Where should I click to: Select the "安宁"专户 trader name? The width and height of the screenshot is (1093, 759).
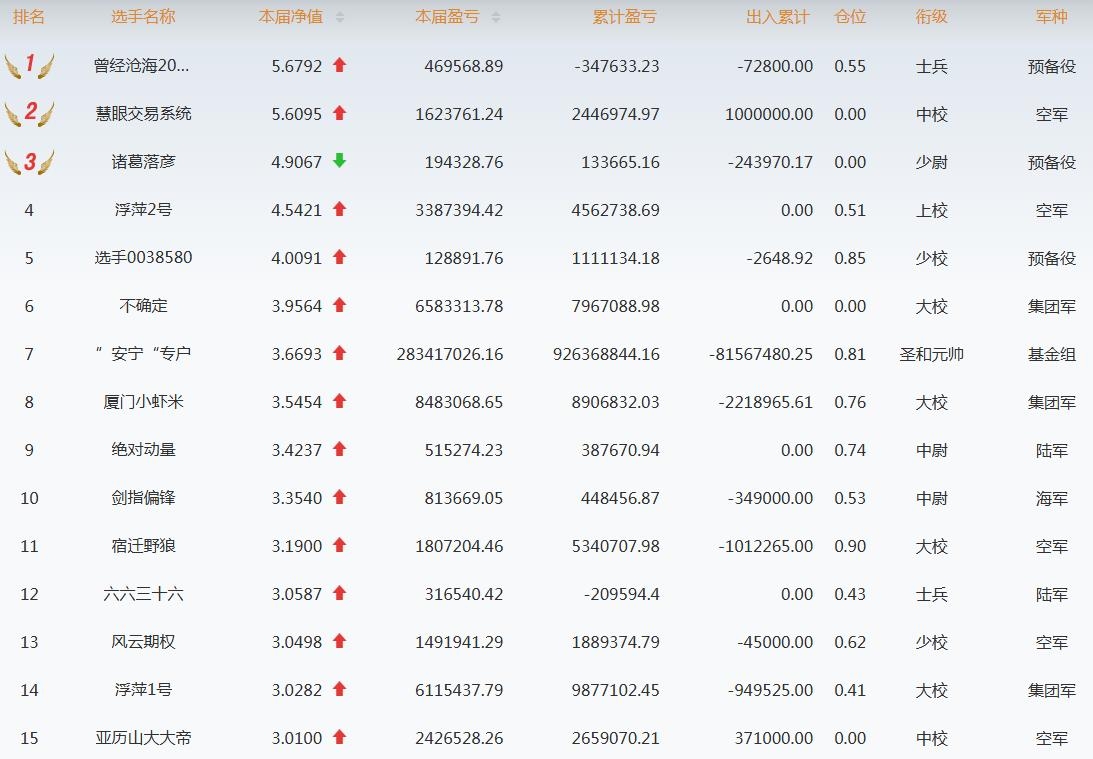click(x=143, y=354)
